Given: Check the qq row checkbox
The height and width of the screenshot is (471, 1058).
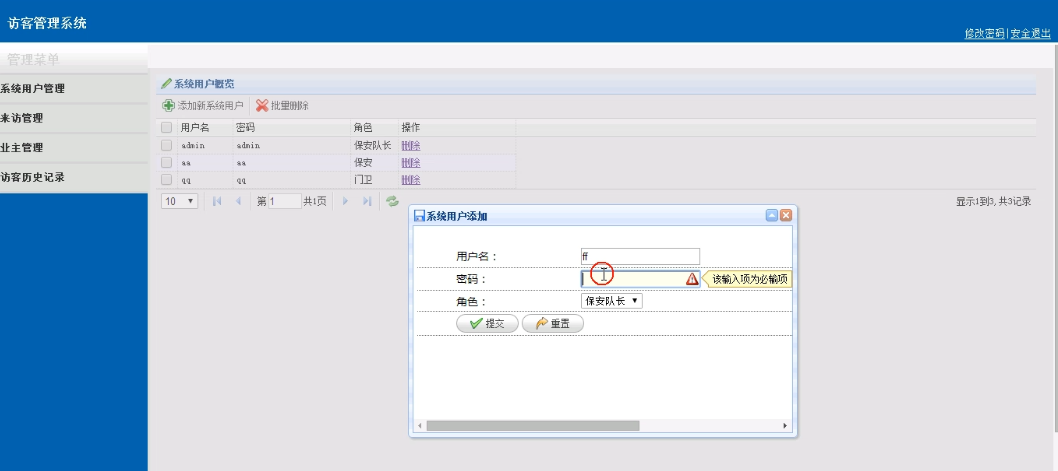Looking at the screenshot, I should (x=166, y=180).
